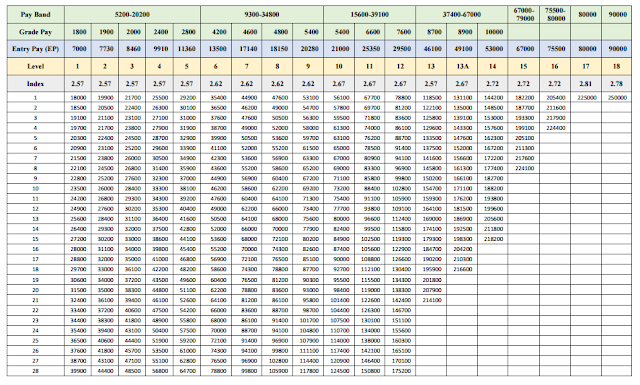Screen dimensions: 640x385
Task: Click the pay cell '224100'
Action: [525, 168]
